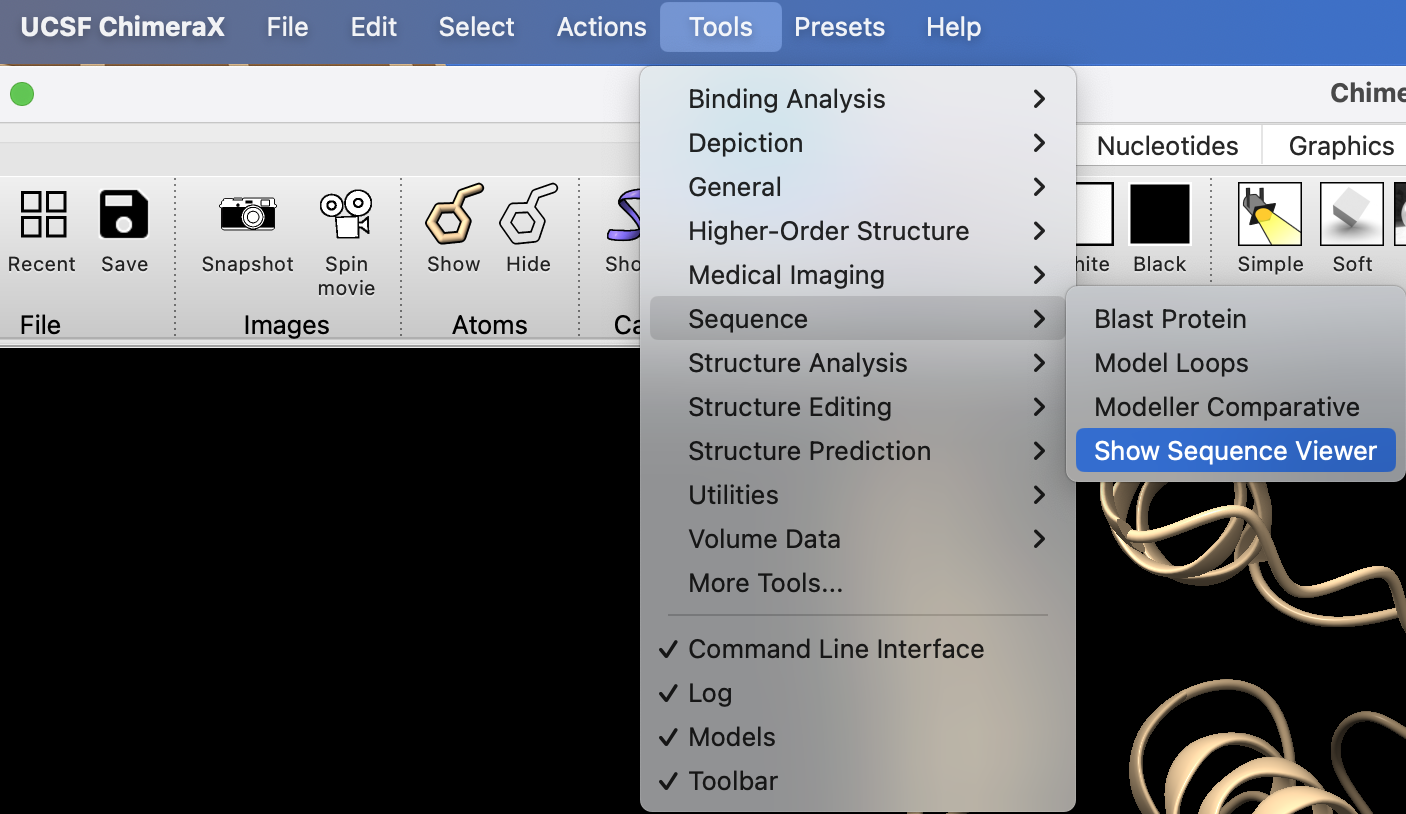1406x814 pixels.
Task: Click the Spin movie icon
Action: pos(346,215)
